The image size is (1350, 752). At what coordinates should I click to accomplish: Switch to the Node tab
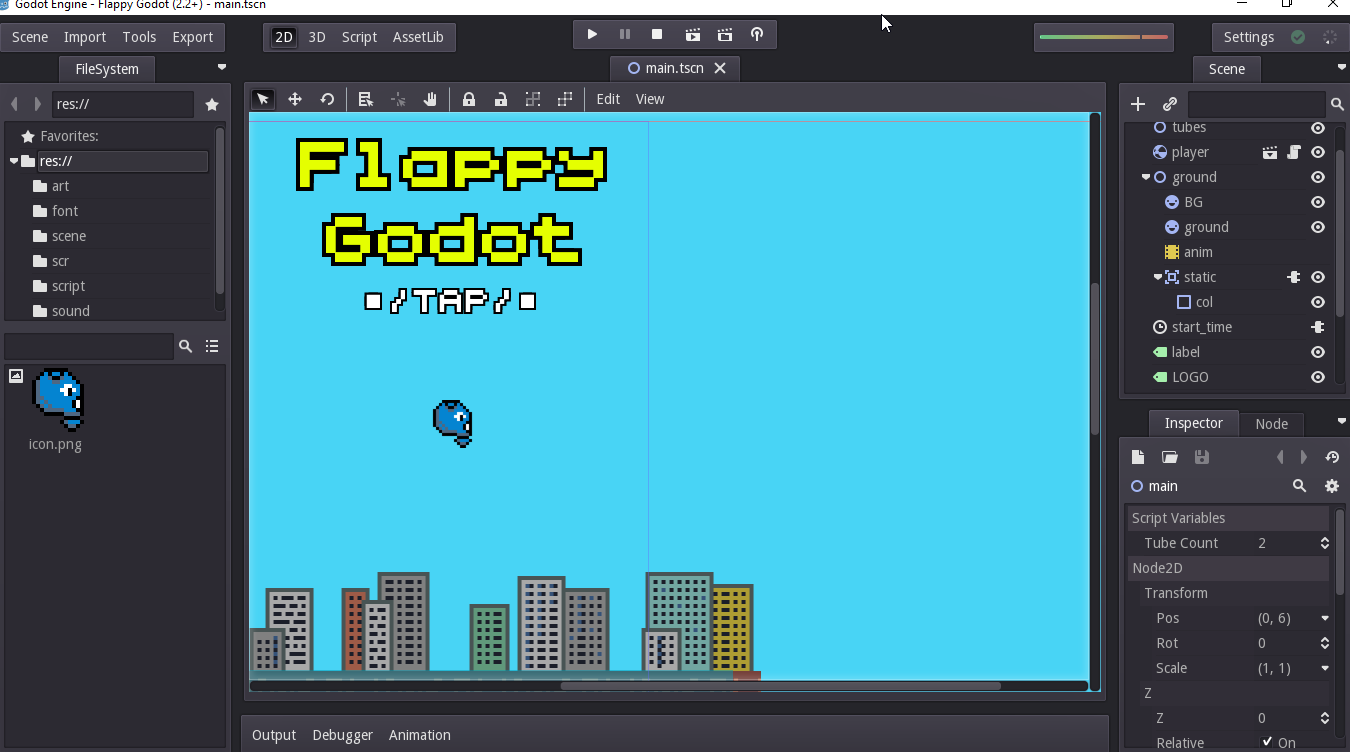point(1271,423)
